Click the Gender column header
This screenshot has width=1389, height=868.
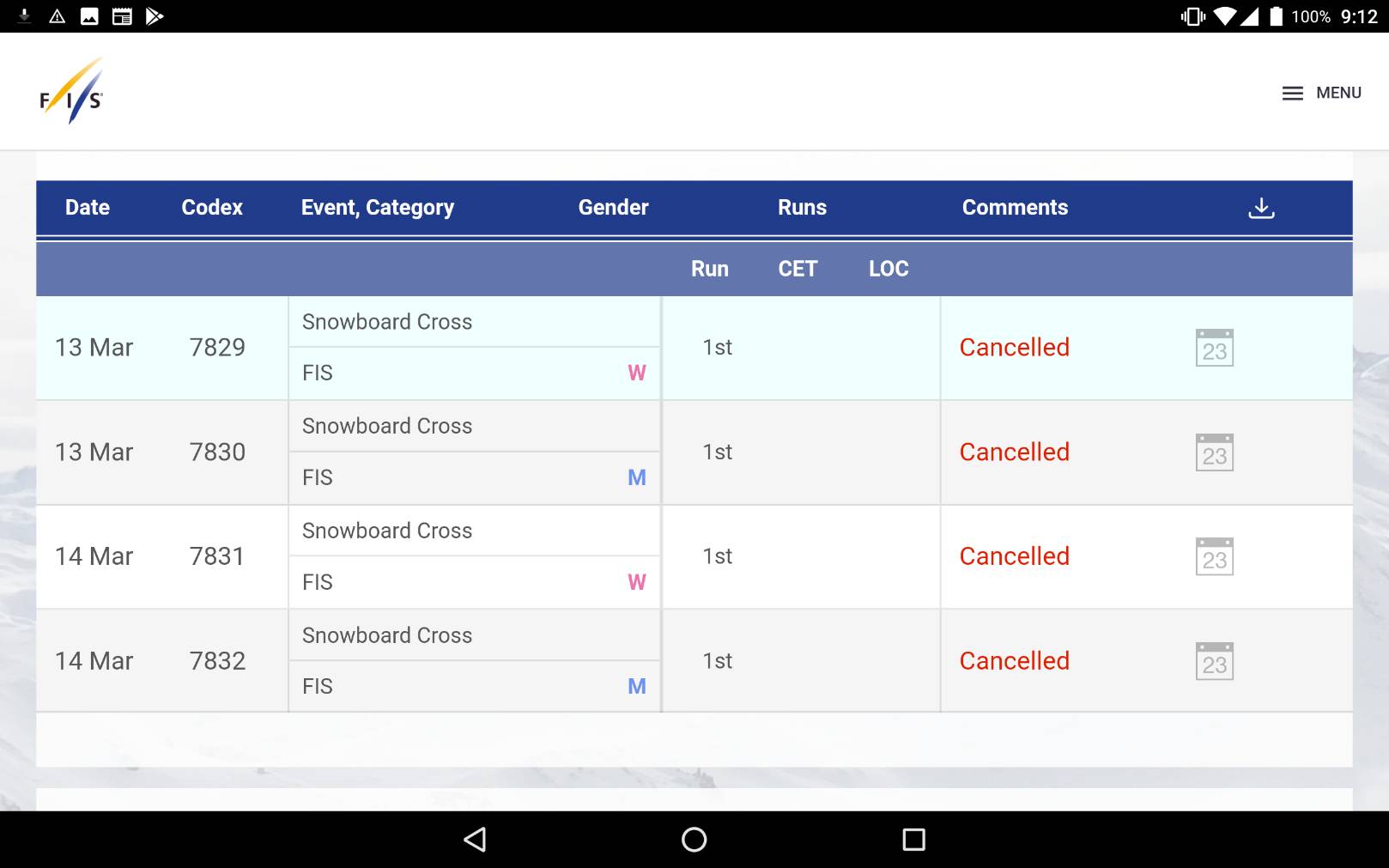[613, 208]
